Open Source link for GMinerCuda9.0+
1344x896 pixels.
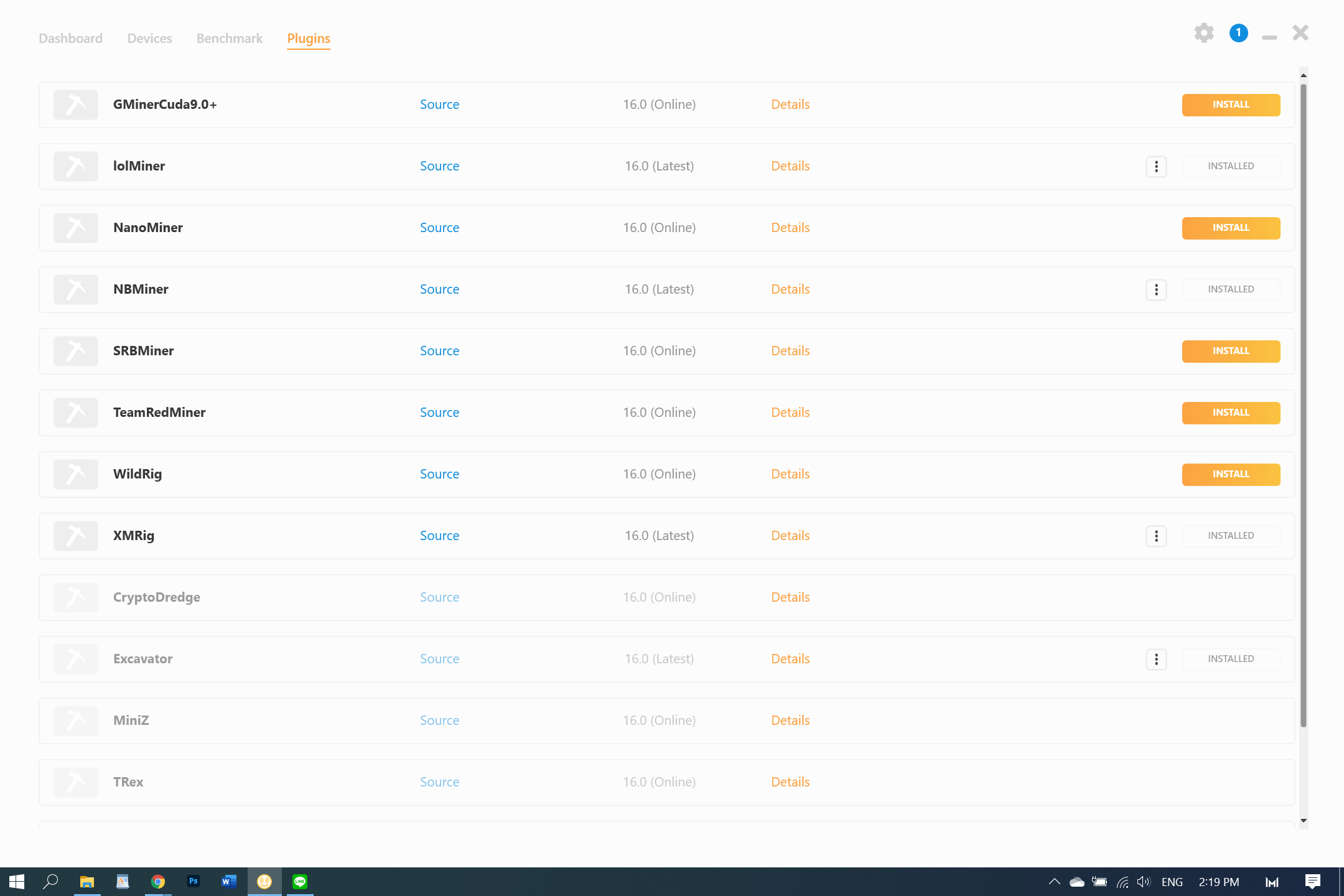click(x=439, y=105)
